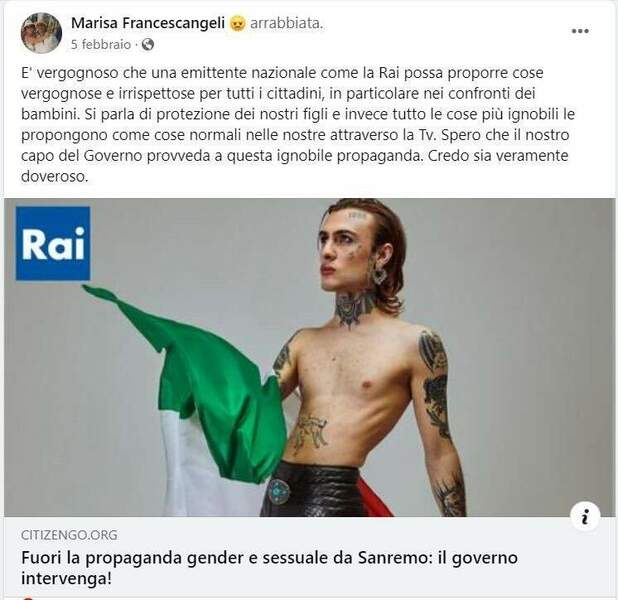Screen dimensions: 618x600
Task: Click the word "intervenga!" in the headline
Action: coord(66,579)
